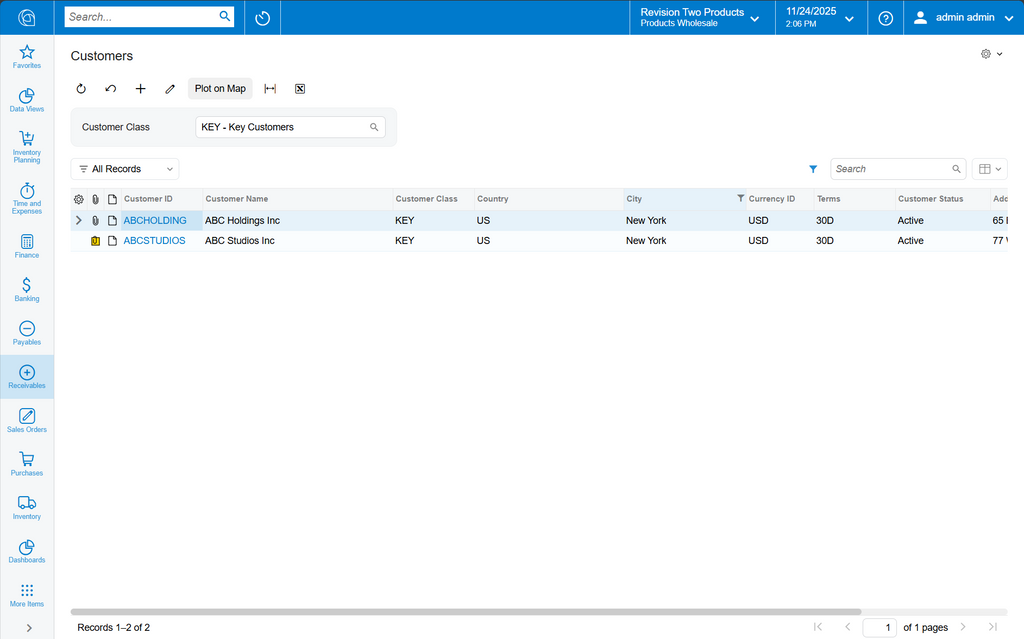This screenshot has height=639, width=1024.
Task: Click the help question mark icon
Action: coord(885,18)
